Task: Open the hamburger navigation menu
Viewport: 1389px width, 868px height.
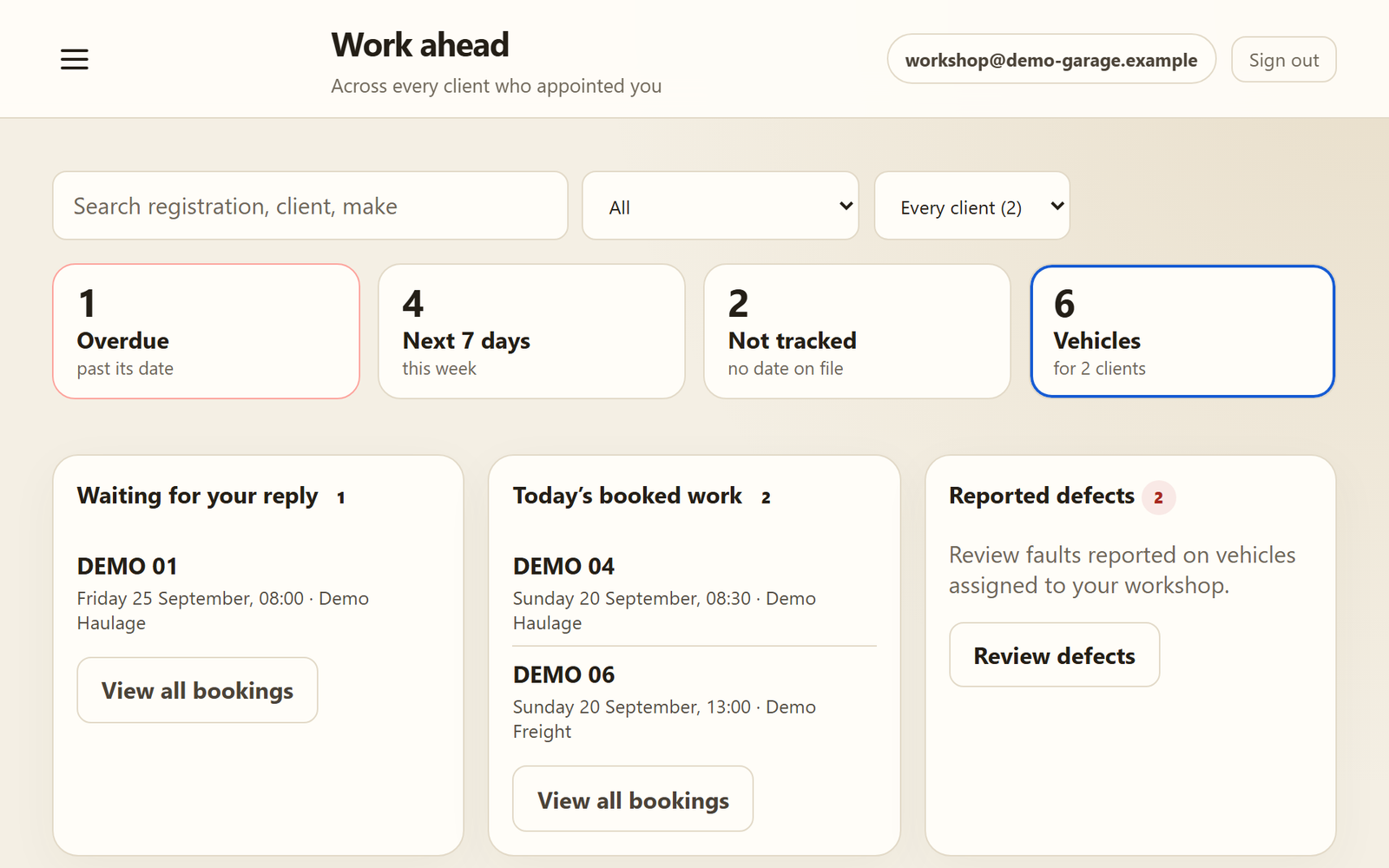Action: (x=75, y=59)
